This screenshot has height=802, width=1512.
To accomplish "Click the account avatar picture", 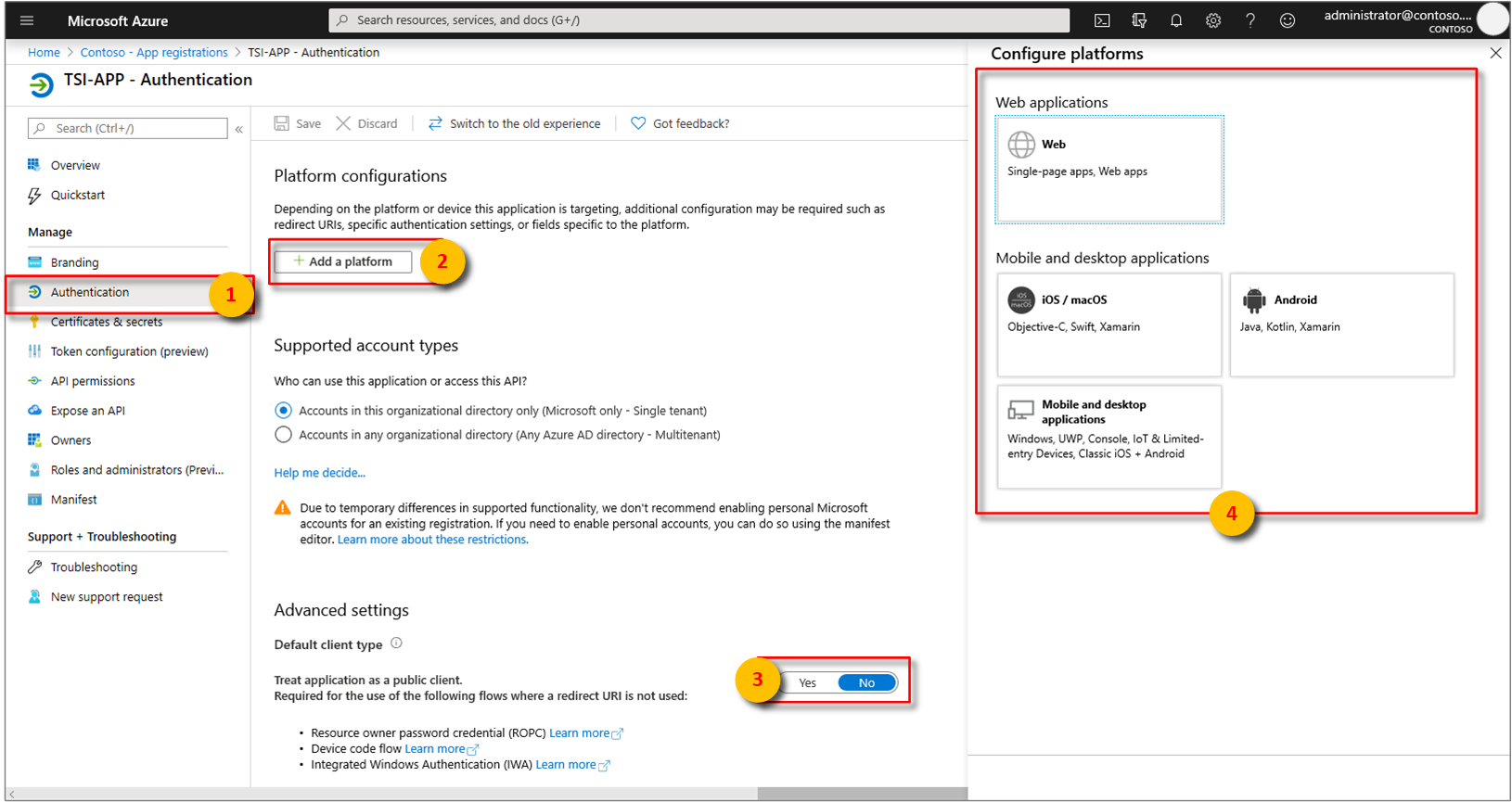I will point(1493,19).
